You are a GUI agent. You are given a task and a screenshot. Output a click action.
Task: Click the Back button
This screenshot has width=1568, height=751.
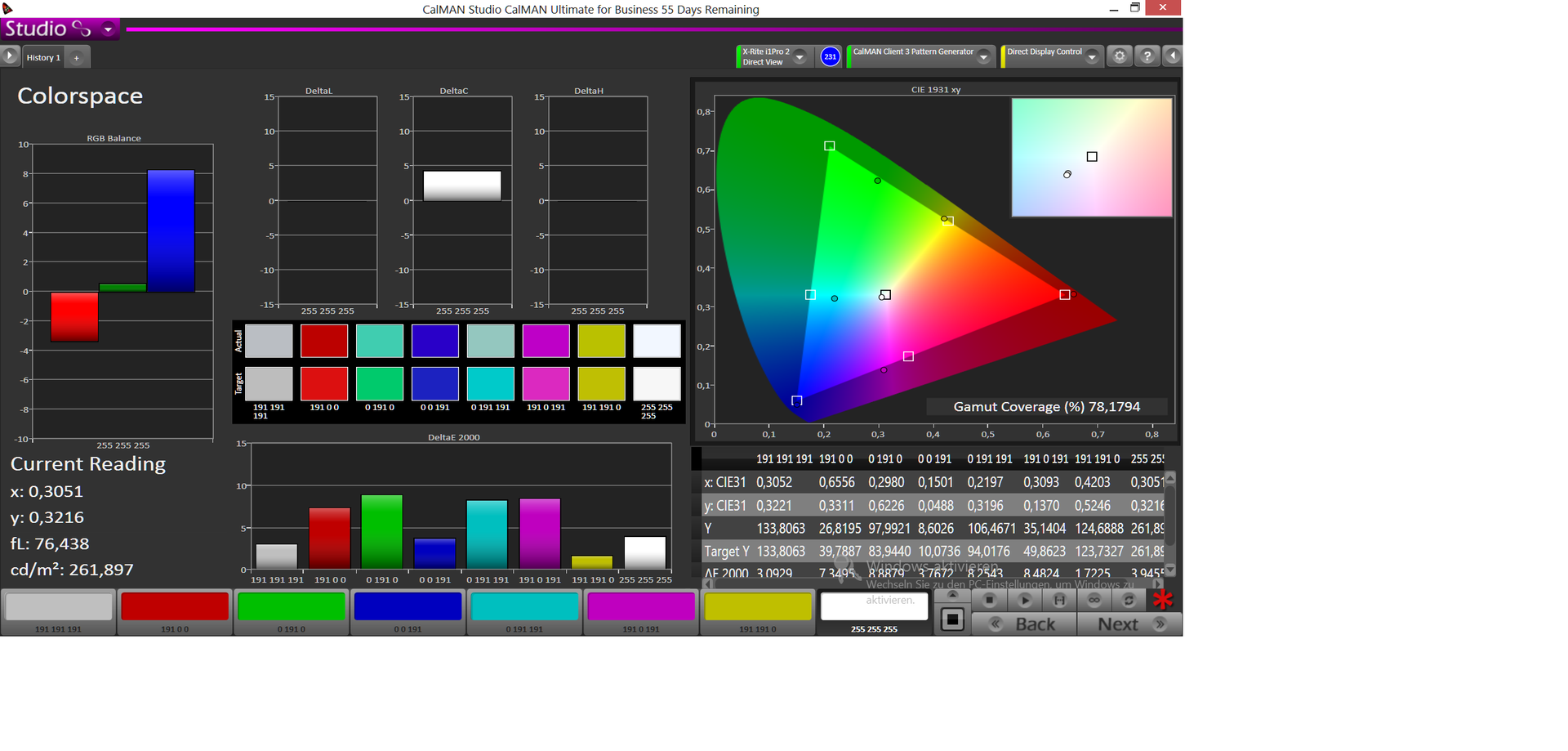1024,624
